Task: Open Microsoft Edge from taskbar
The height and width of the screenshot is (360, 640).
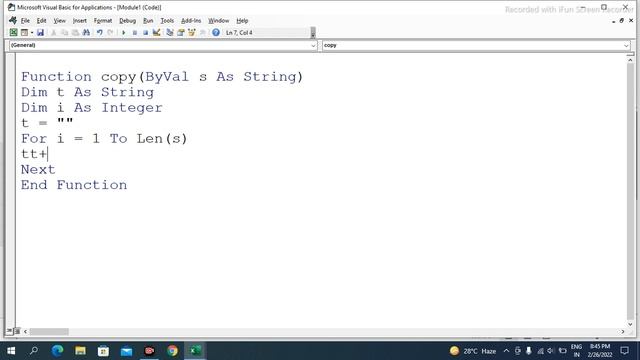Action: click(58, 351)
